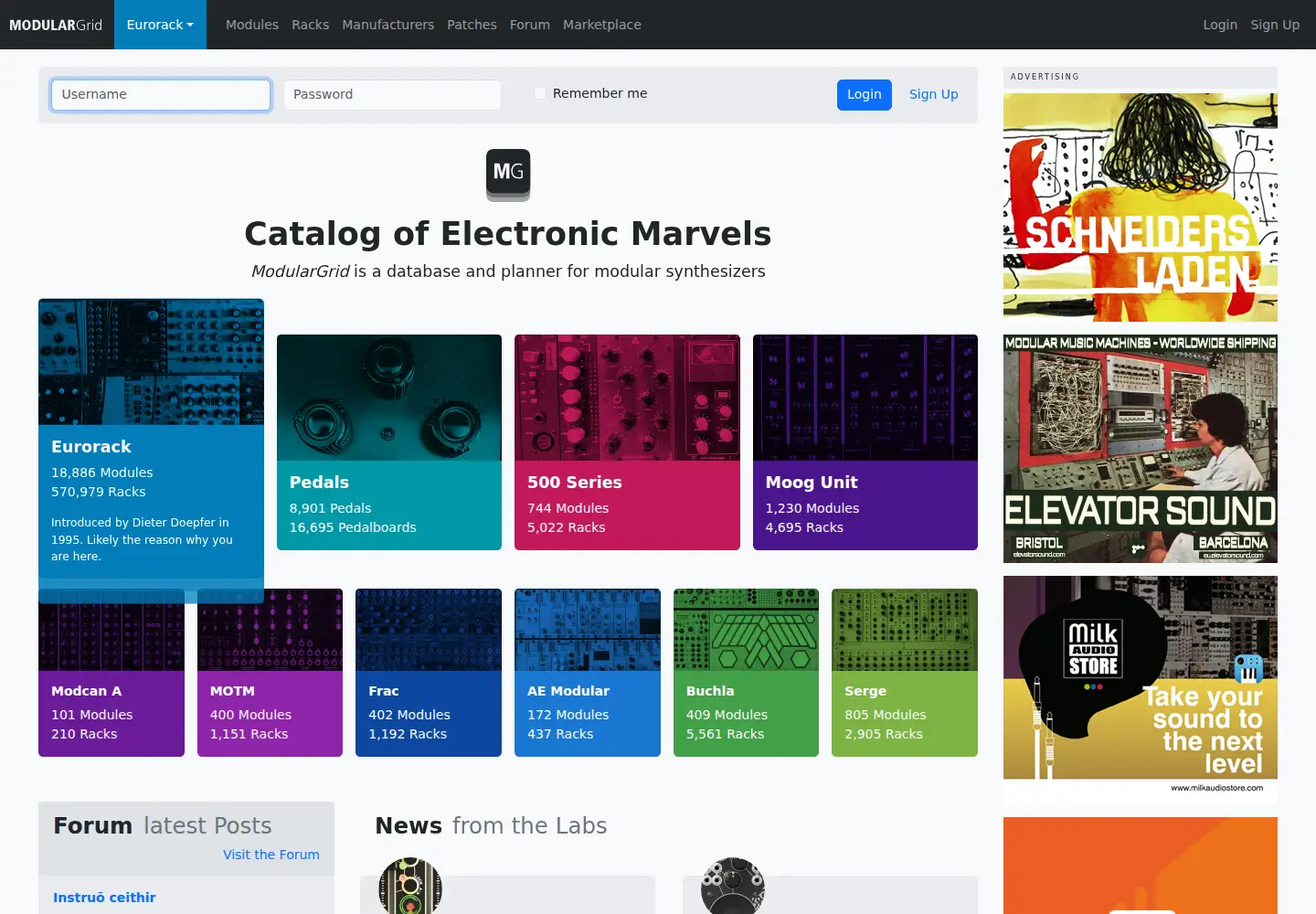The height and width of the screenshot is (914, 1316).
Task: Expand the Eurorack format dropdown
Action: (160, 25)
